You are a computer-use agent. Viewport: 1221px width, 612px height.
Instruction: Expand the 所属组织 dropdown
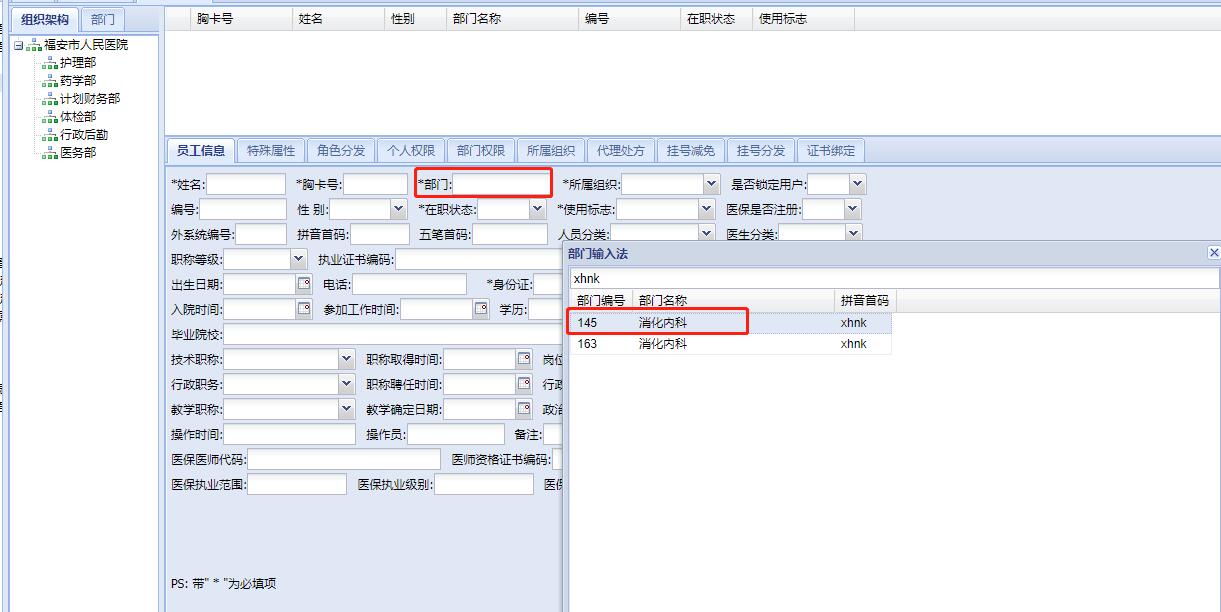tap(711, 184)
